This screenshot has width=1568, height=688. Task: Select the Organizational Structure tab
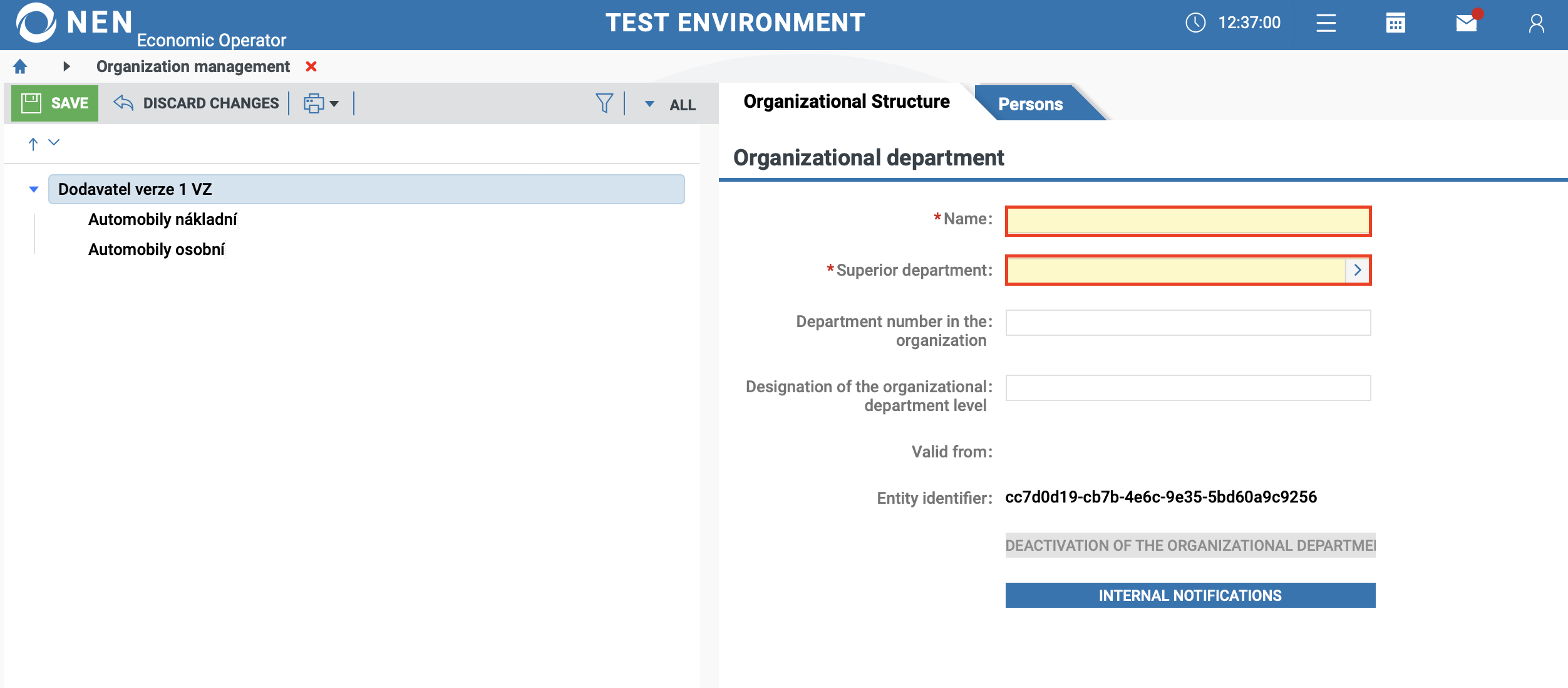point(846,102)
